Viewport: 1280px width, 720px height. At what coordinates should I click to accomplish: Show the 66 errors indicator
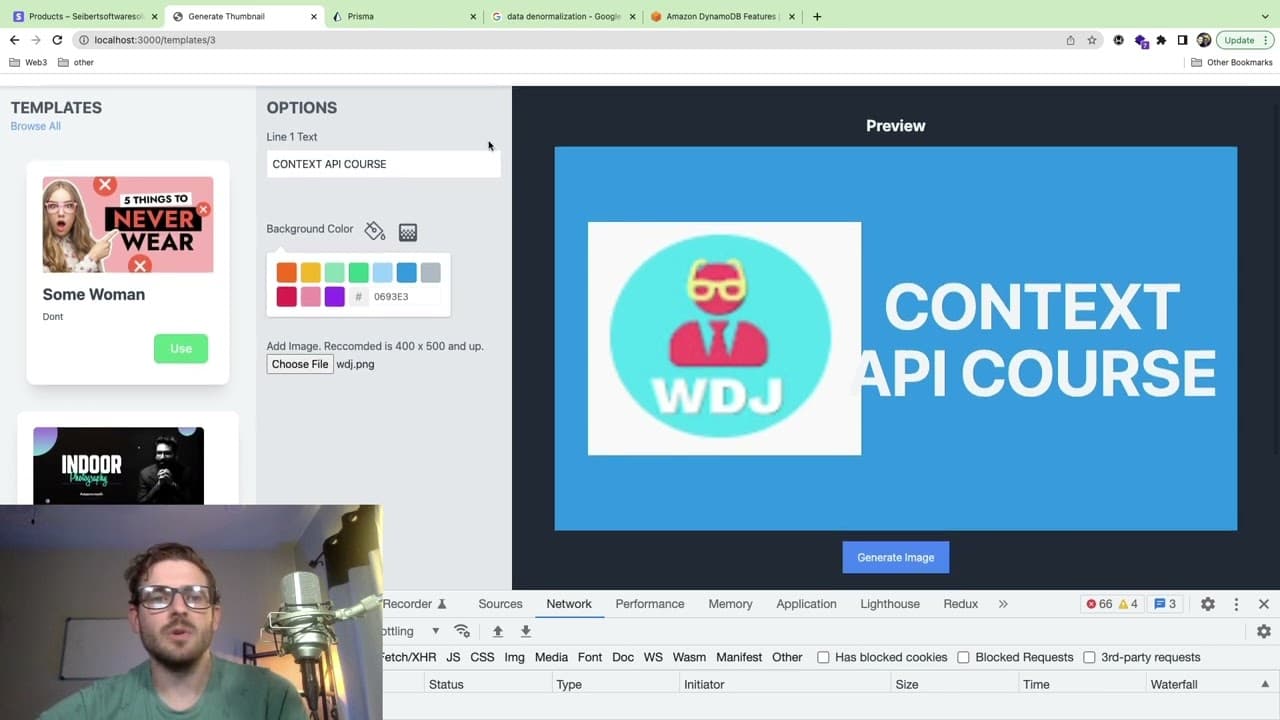(x=1099, y=604)
